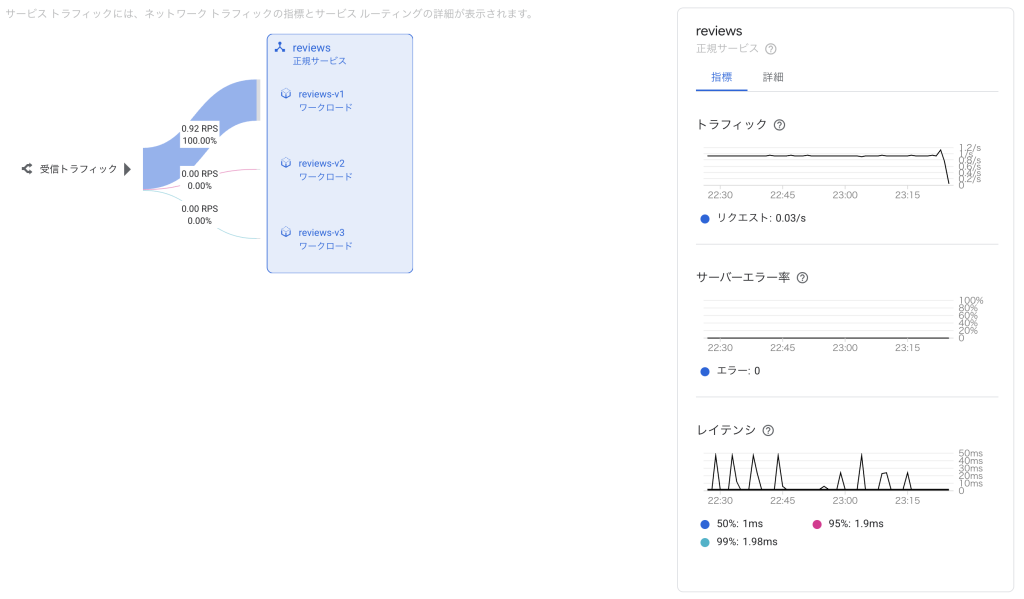1024x599 pixels.
Task: Click help icon beside 正規サービス
Action: pos(771,48)
